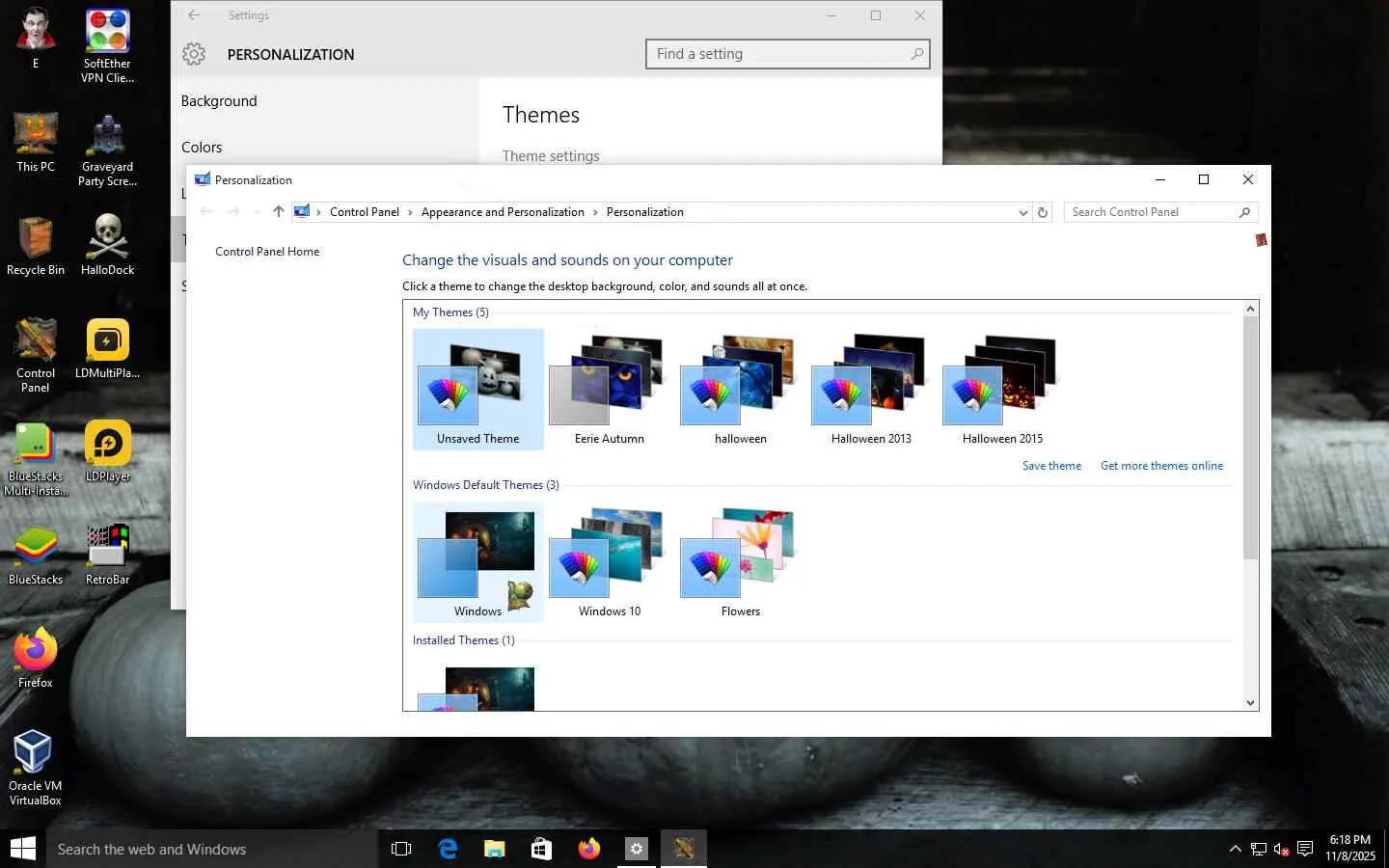Open the recent locations dropdown arrow
Viewport: 1389px width, 868px height.
click(257, 212)
